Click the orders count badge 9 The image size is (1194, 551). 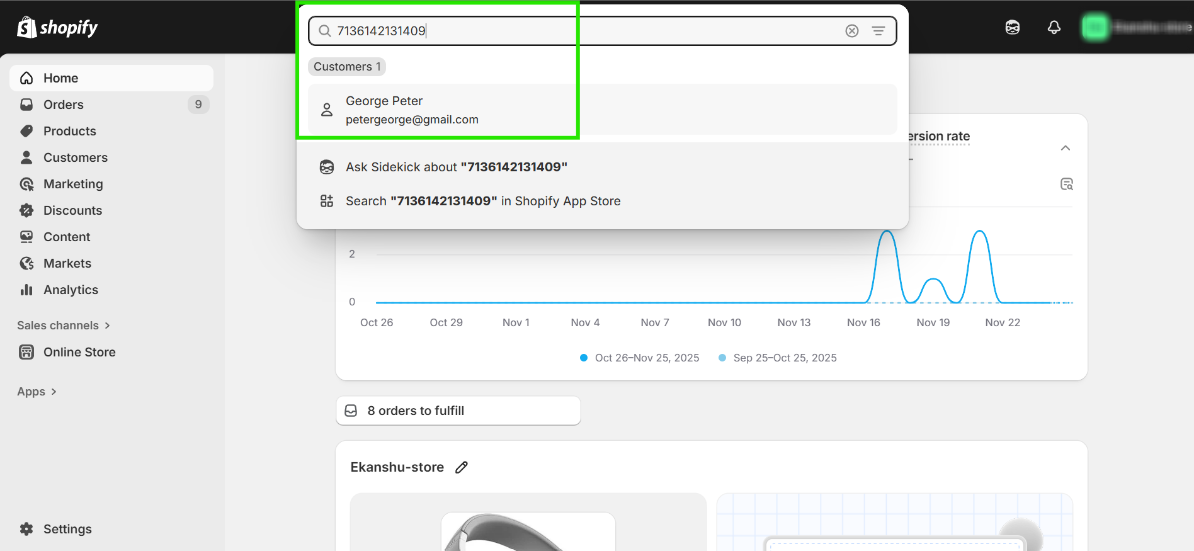pos(198,104)
